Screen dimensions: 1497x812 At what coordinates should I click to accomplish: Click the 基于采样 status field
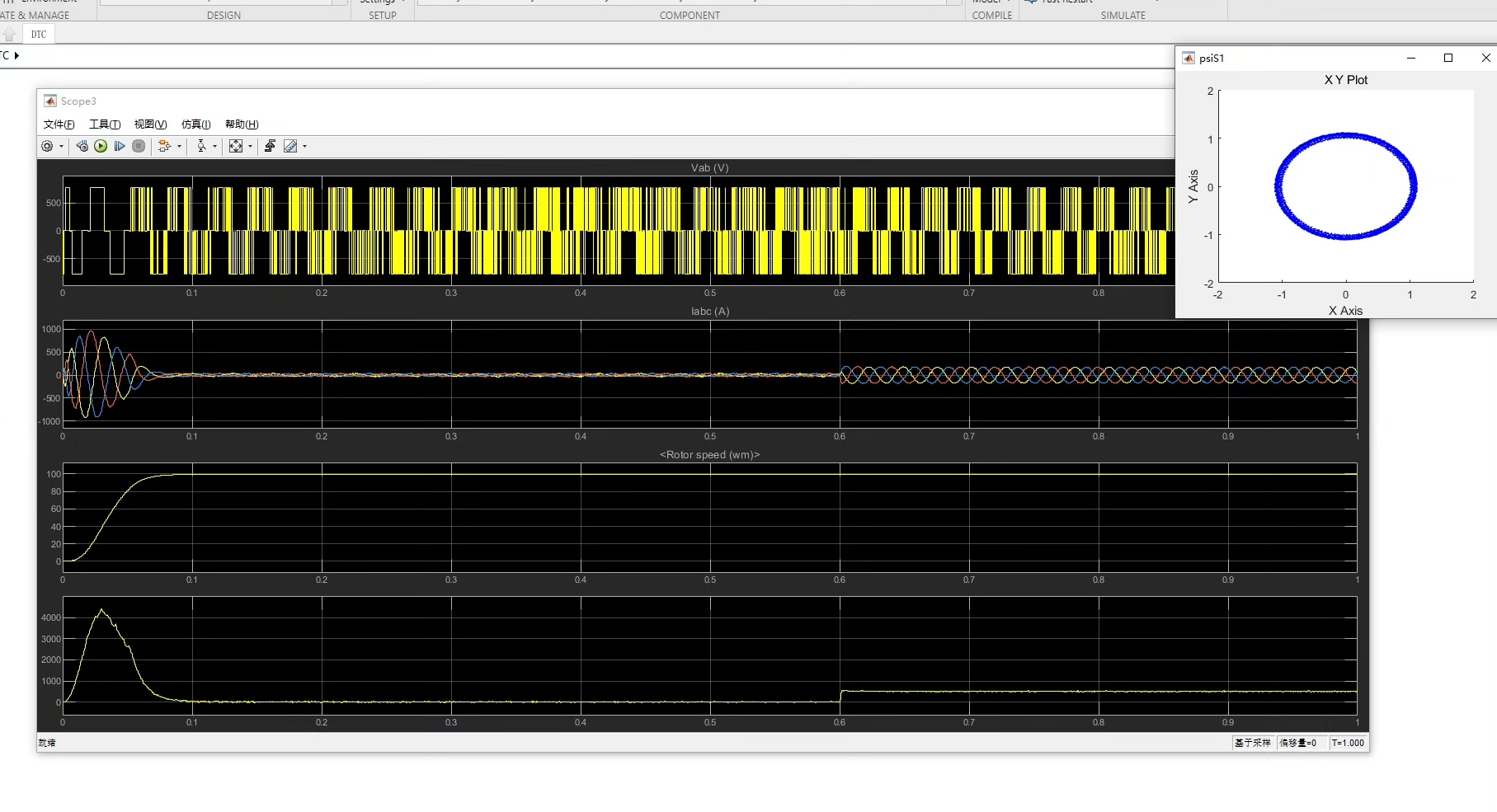click(x=1253, y=743)
